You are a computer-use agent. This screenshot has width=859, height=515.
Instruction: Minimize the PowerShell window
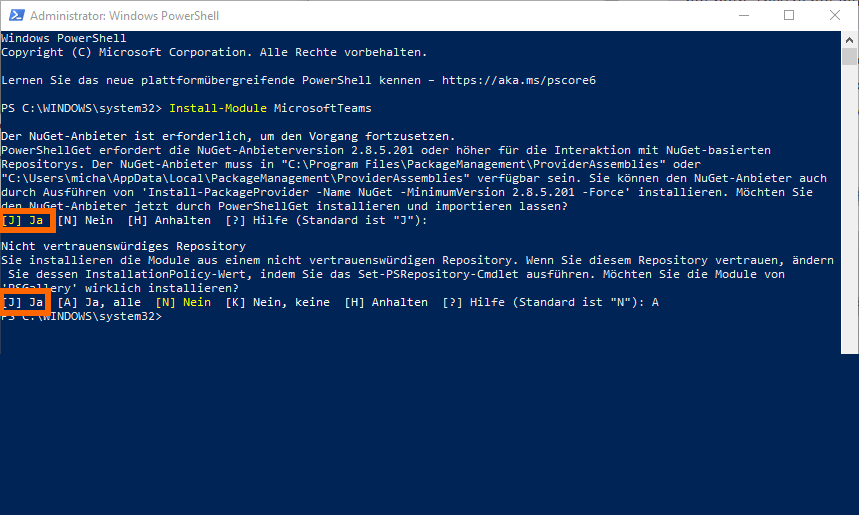point(743,15)
